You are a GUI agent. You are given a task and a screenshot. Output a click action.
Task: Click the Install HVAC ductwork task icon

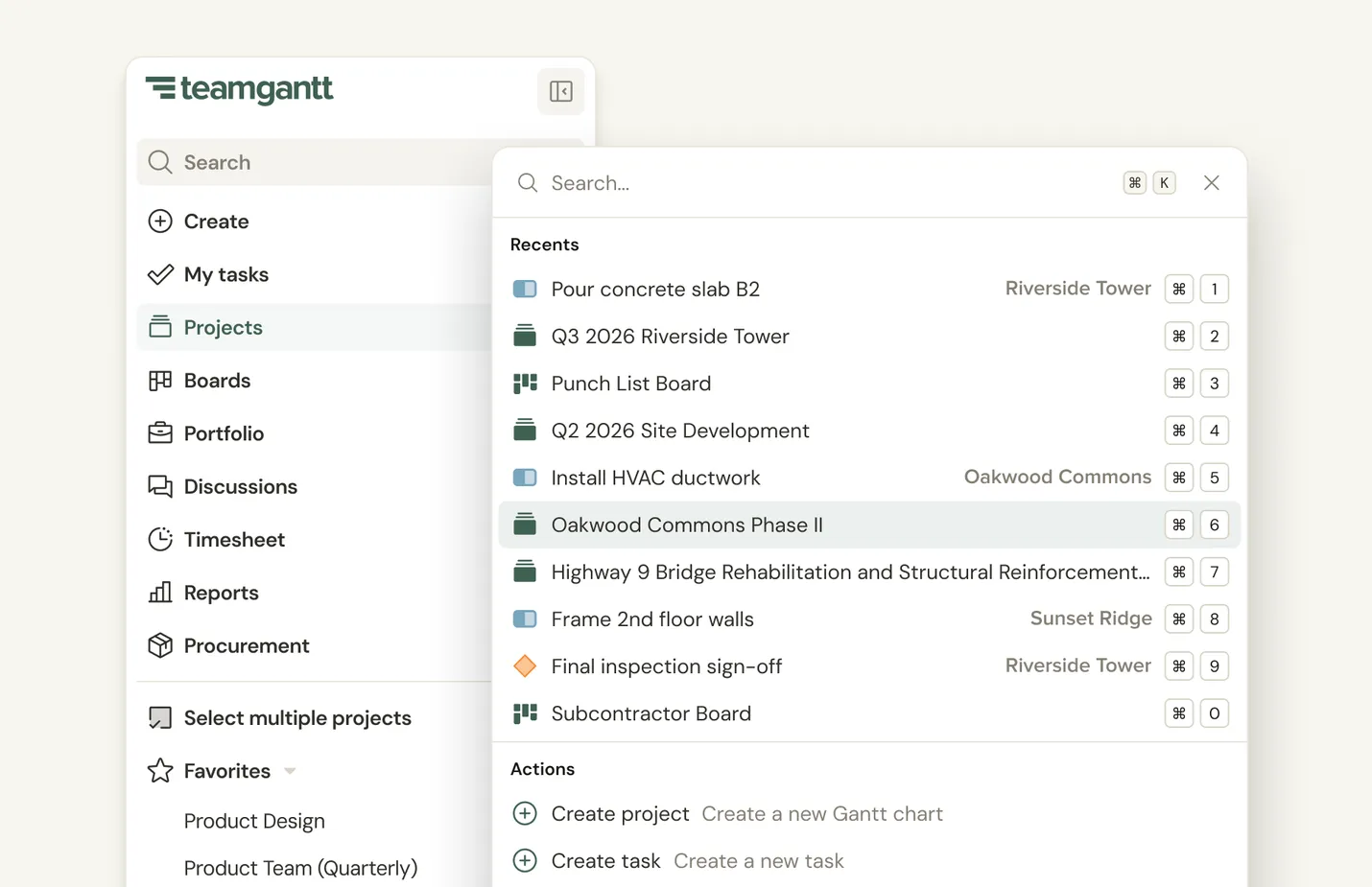point(525,478)
